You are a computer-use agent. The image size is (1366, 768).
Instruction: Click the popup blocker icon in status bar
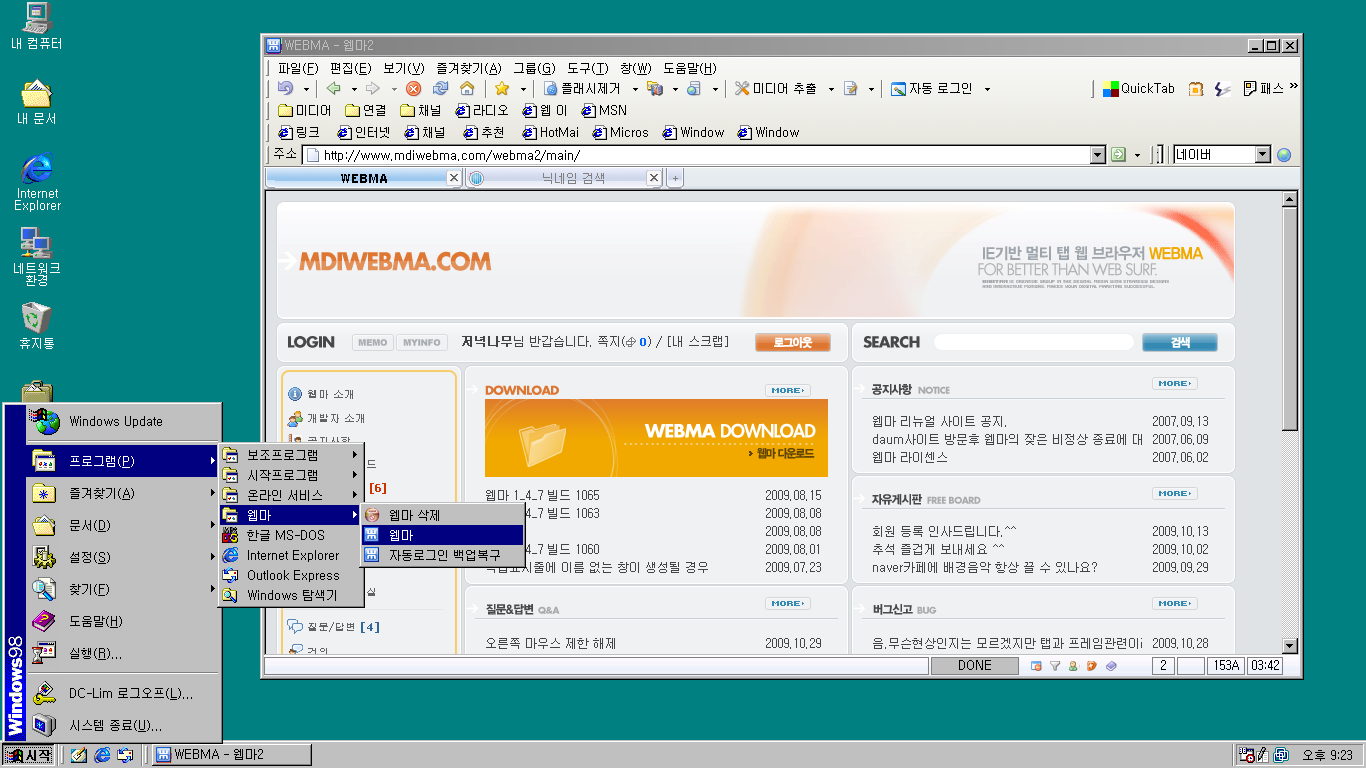click(1036, 666)
